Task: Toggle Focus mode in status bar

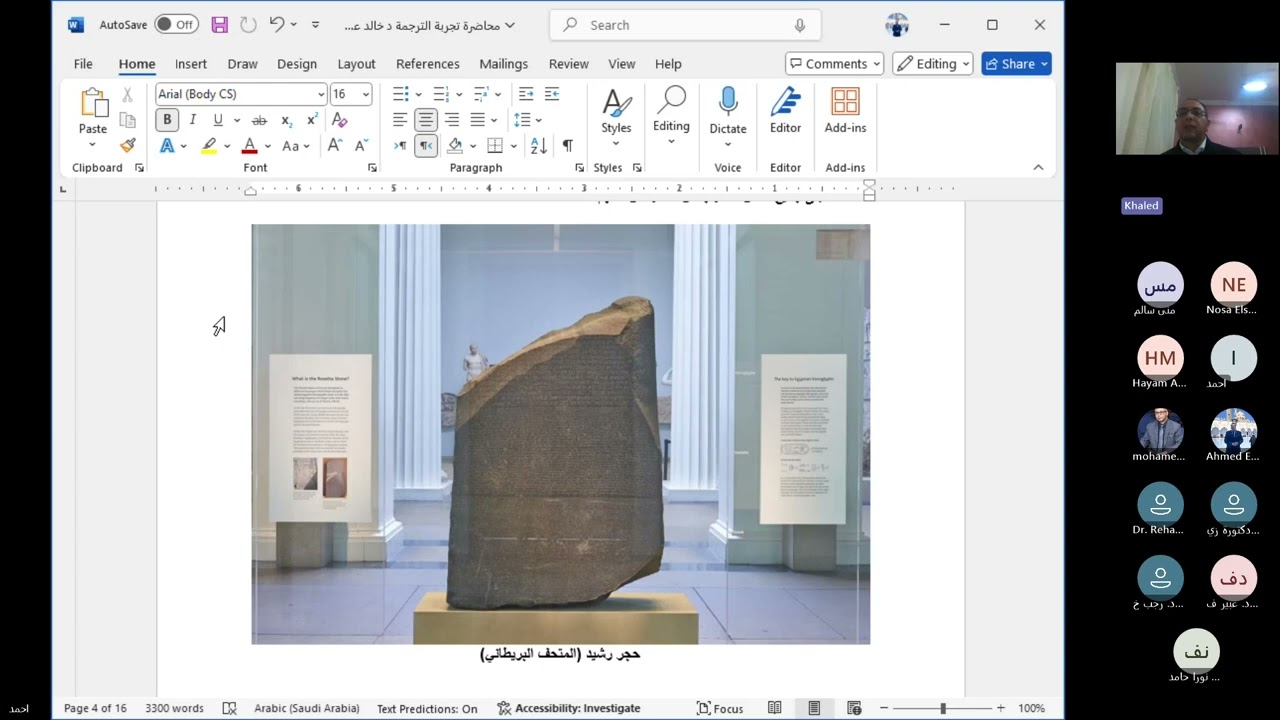Action: [720, 708]
